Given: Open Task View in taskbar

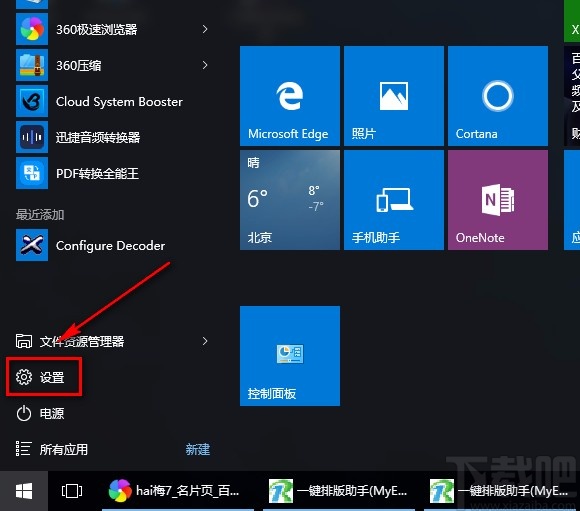Looking at the screenshot, I should point(72,491).
